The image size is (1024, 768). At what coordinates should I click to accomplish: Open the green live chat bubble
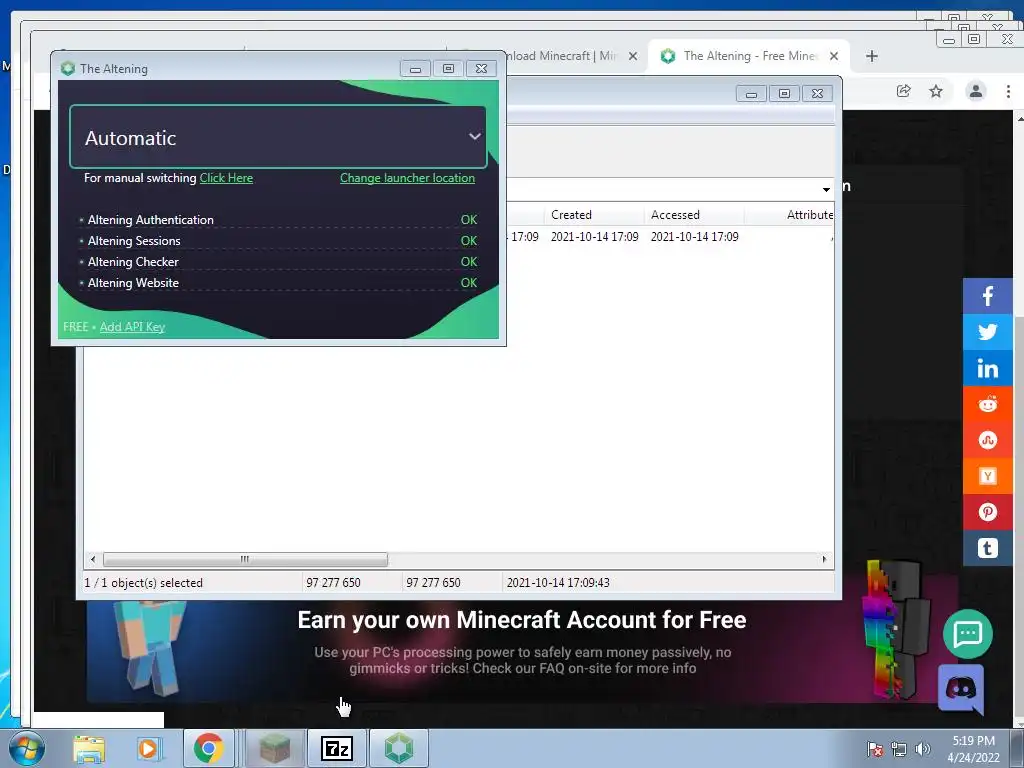point(968,633)
